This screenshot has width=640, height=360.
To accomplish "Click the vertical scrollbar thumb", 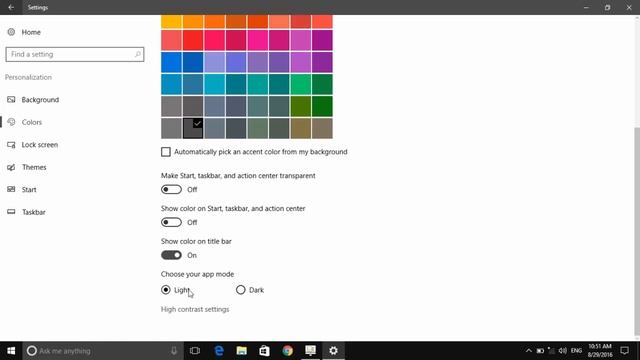I will pyautogui.click(x=637, y=231).
